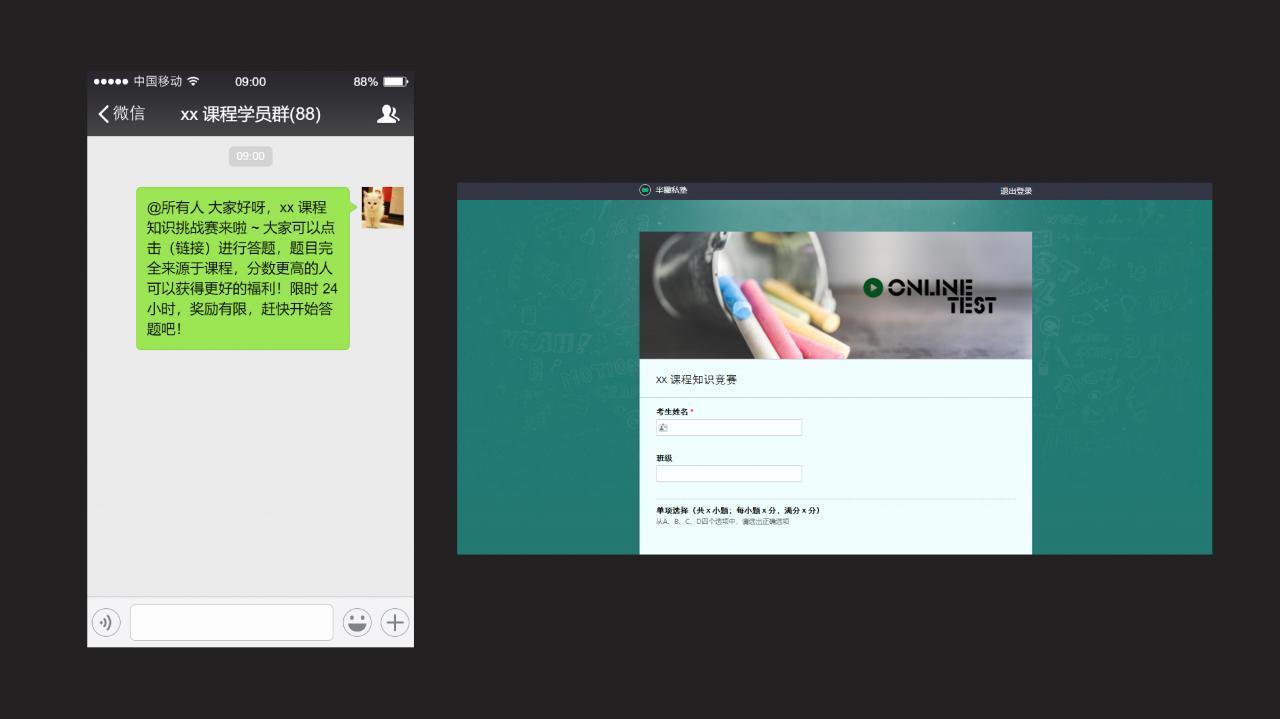The height and width of the screenshot is (719, 1280).
Task: Click the 09:00 timestamp label in chat
Action: tap(250, 156)
